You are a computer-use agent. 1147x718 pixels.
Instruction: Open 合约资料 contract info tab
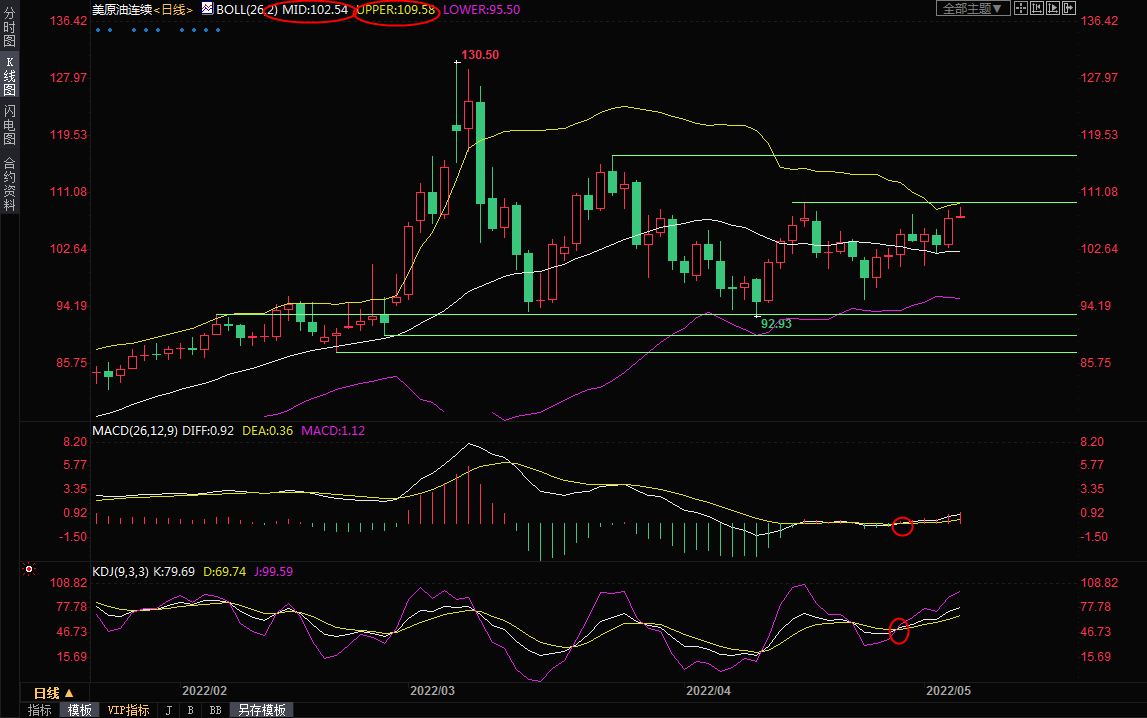coord(9,183)
